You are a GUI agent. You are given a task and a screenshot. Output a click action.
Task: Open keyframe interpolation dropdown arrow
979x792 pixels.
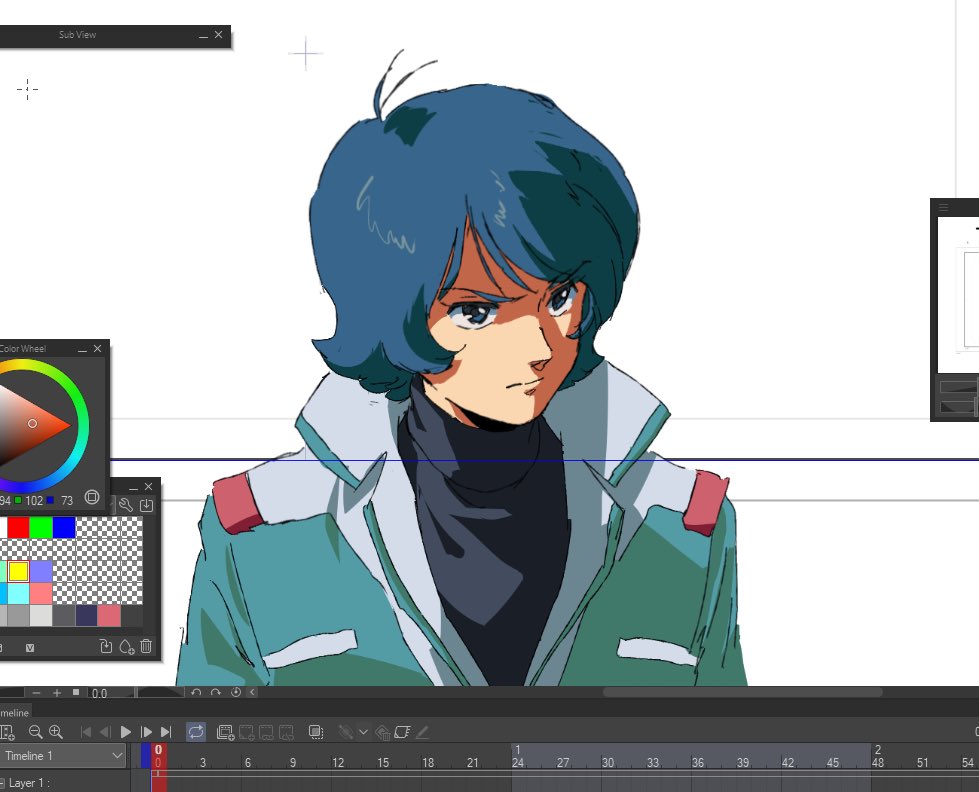click(x=363, y=732)
